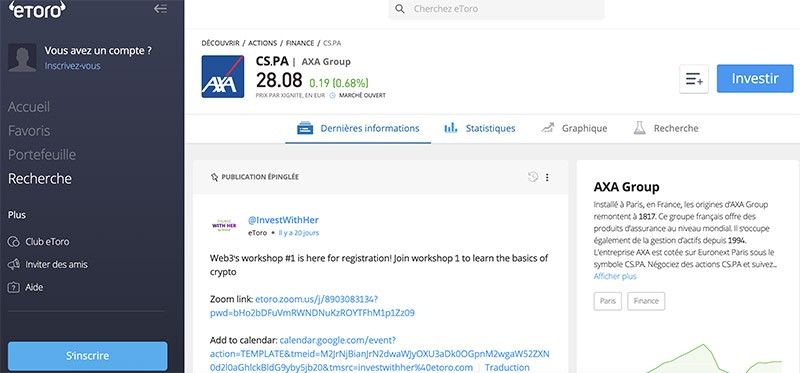Expand description with Afficher plus
Viewport: 800px width, 373px height.
click(x=615, y=276)
